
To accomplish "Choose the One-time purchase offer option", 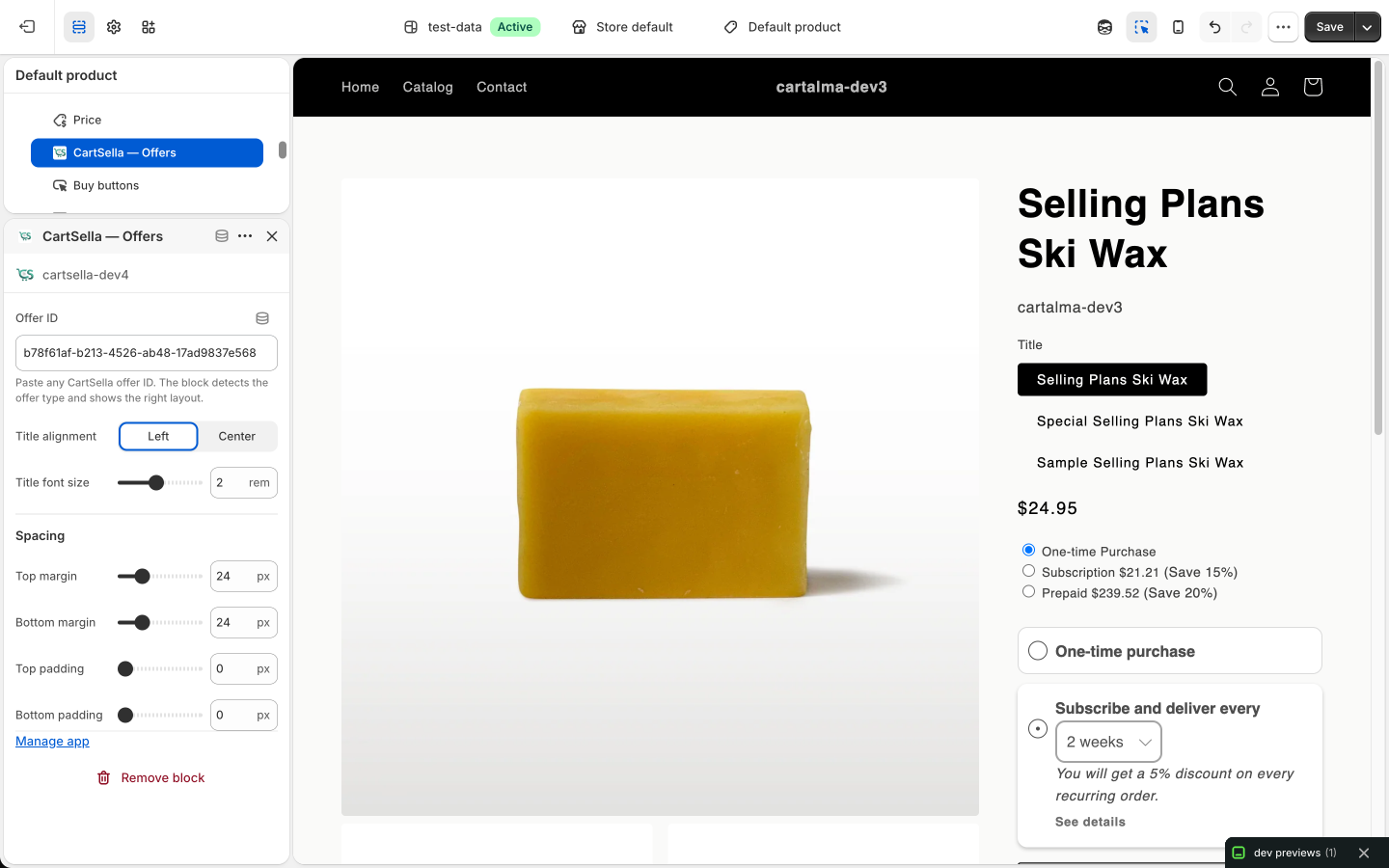I will coord(1169,651).
